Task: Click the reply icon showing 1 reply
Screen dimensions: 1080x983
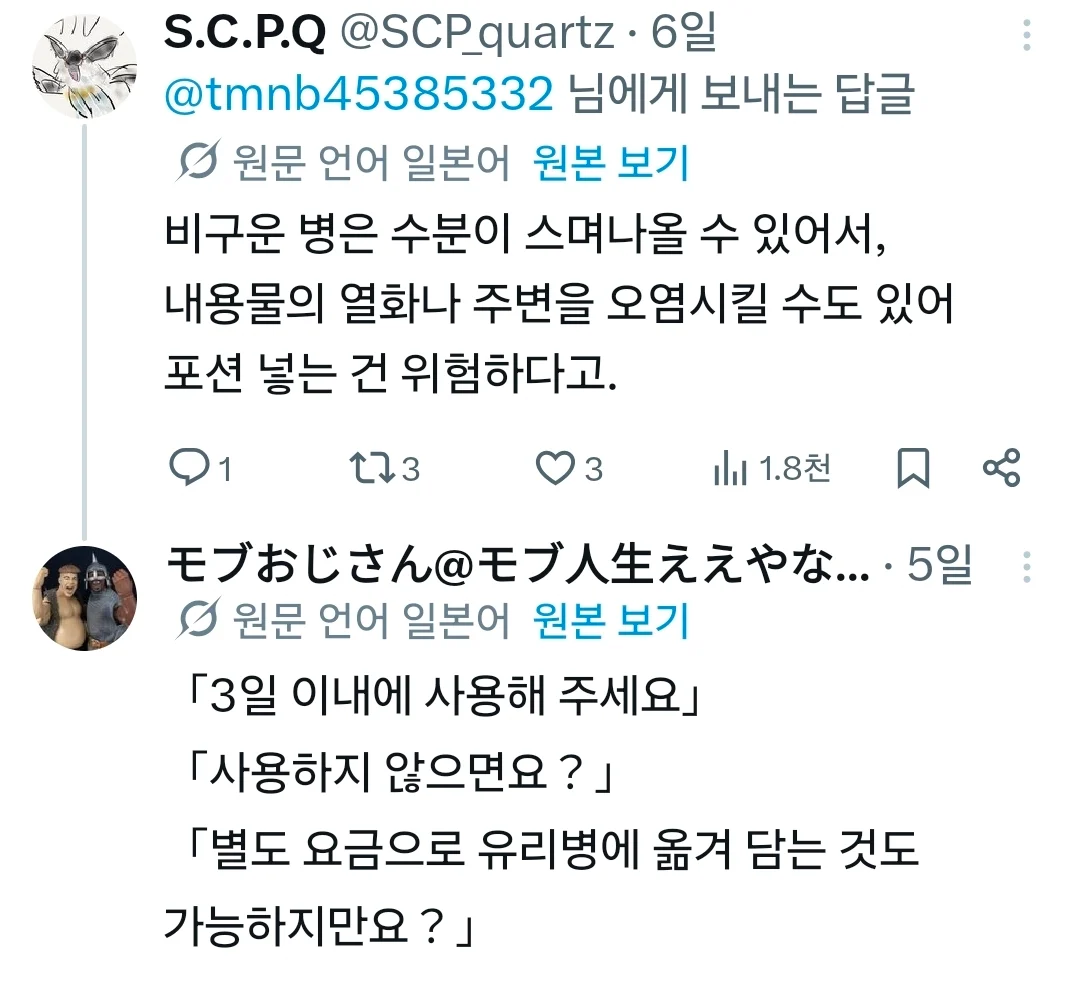Action: (191, 468)
